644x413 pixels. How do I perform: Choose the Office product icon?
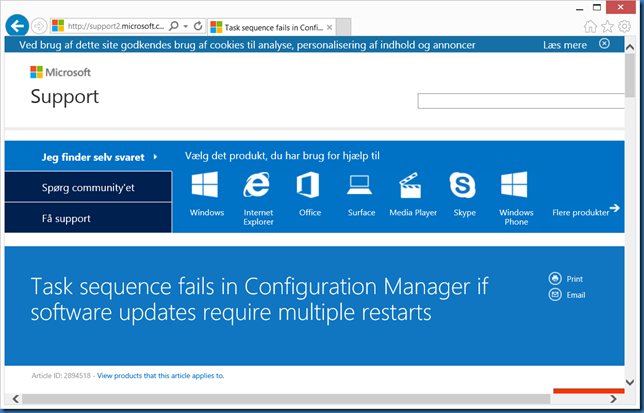coord(309,185)
